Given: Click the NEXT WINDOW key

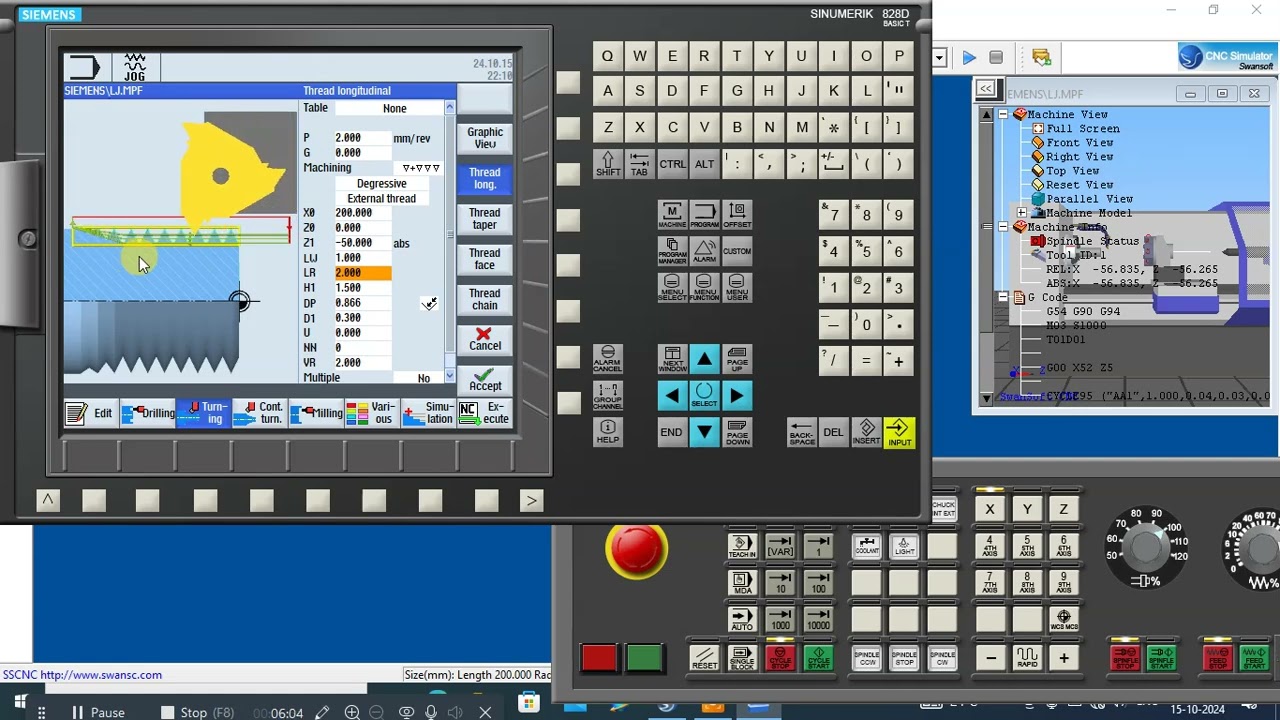Looking at the screenshot, I should (672, 360).
